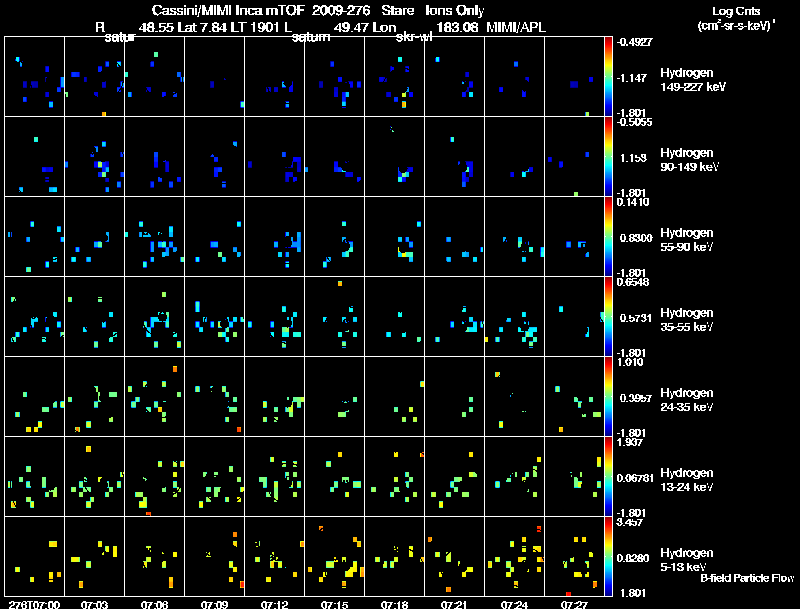The width and height of the screenshot is (800, 609).
Task: Click the colorbar beside Hydrogen 24-35 keV
Action: click(608, 396)
